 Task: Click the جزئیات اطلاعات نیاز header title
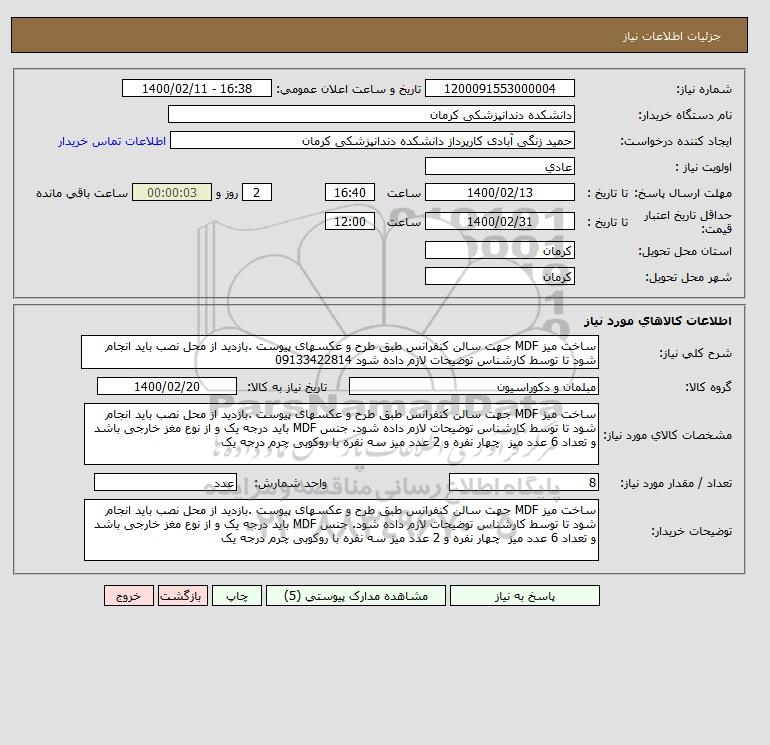(671, 36)
